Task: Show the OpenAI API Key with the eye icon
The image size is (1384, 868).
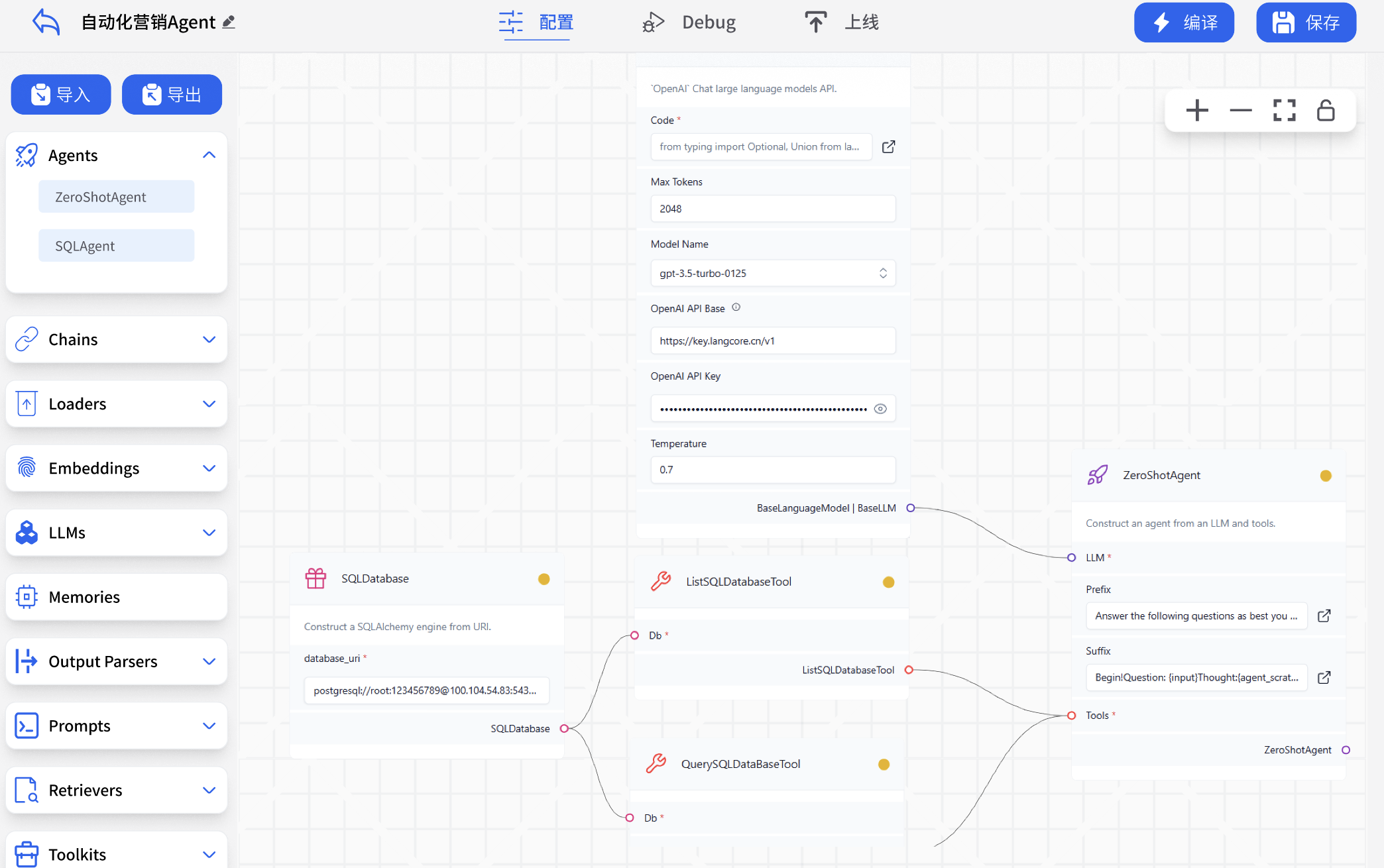Action: tap(880, 409)
